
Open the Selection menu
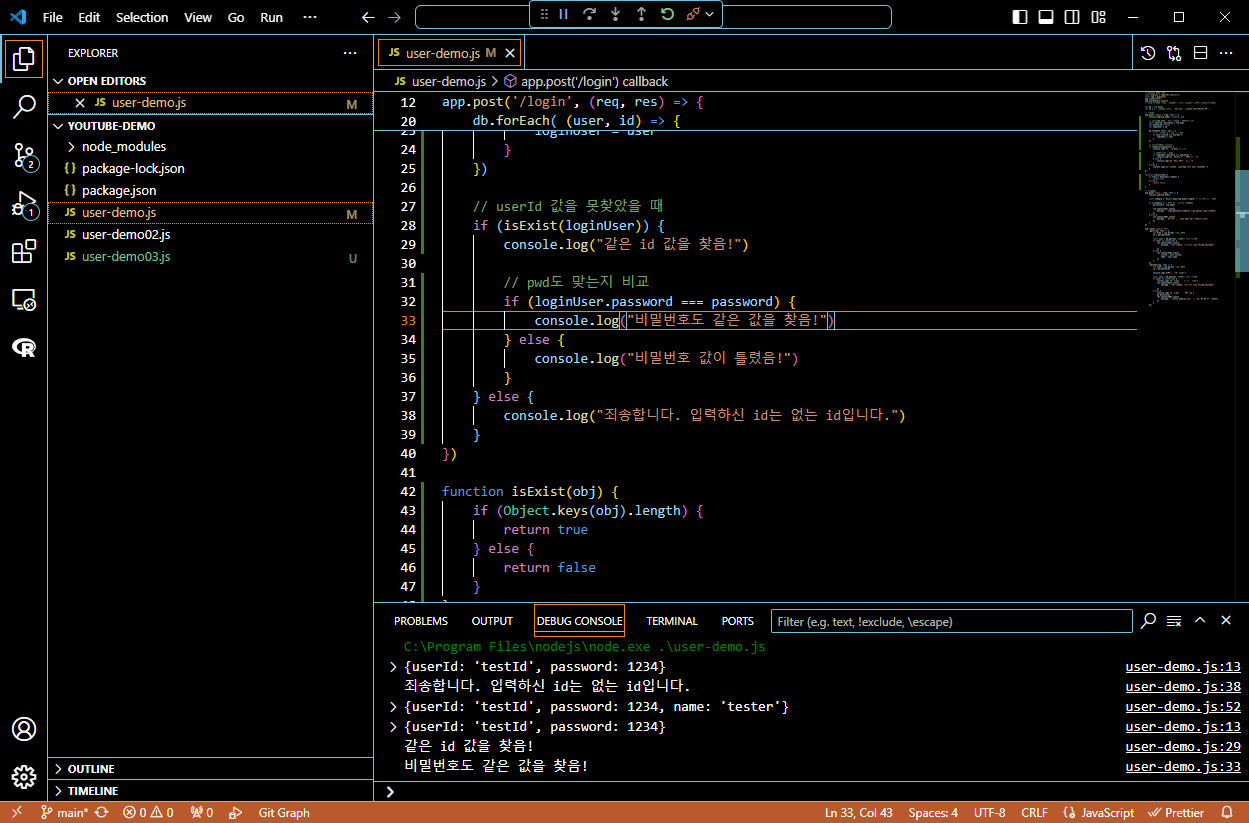tap(142, 17)
